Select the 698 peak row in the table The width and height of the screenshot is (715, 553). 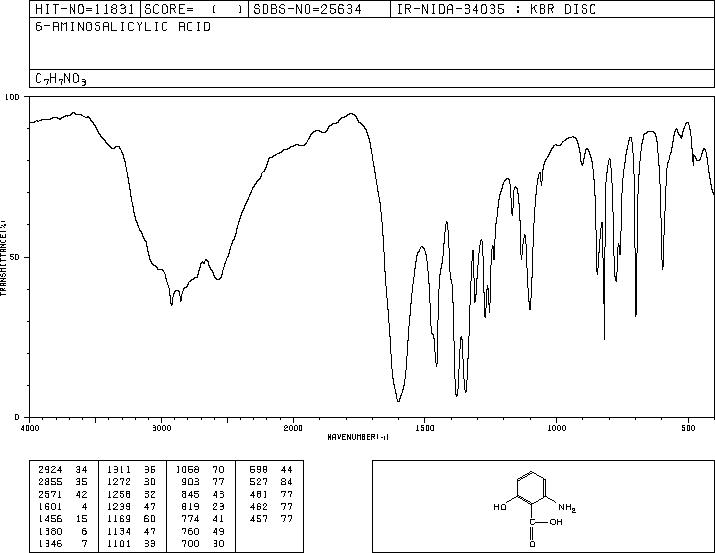point(271,470)
